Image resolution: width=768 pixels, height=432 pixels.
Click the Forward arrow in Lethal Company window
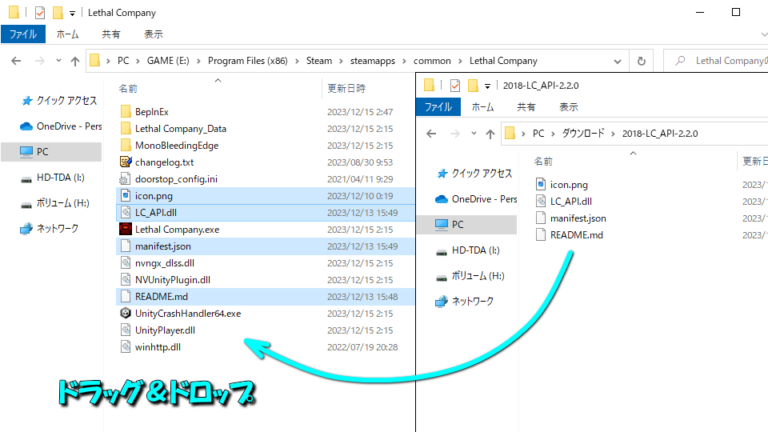(40, 61)
